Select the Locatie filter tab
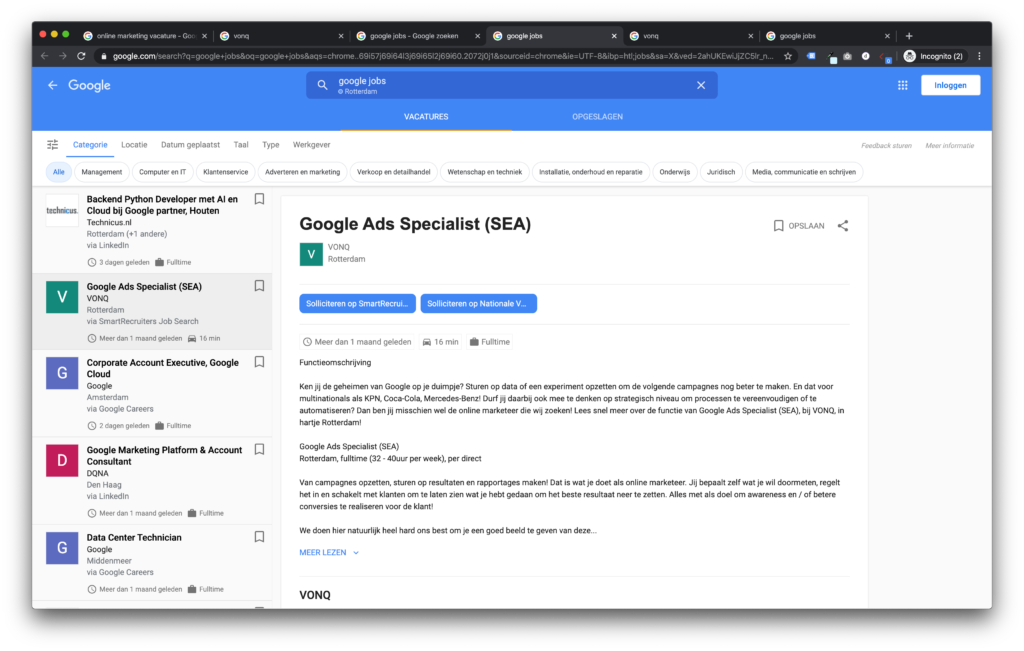Image resolution: width=1024 pixels, height=651 pixels. pyautogui.click(x=134, y=145)
